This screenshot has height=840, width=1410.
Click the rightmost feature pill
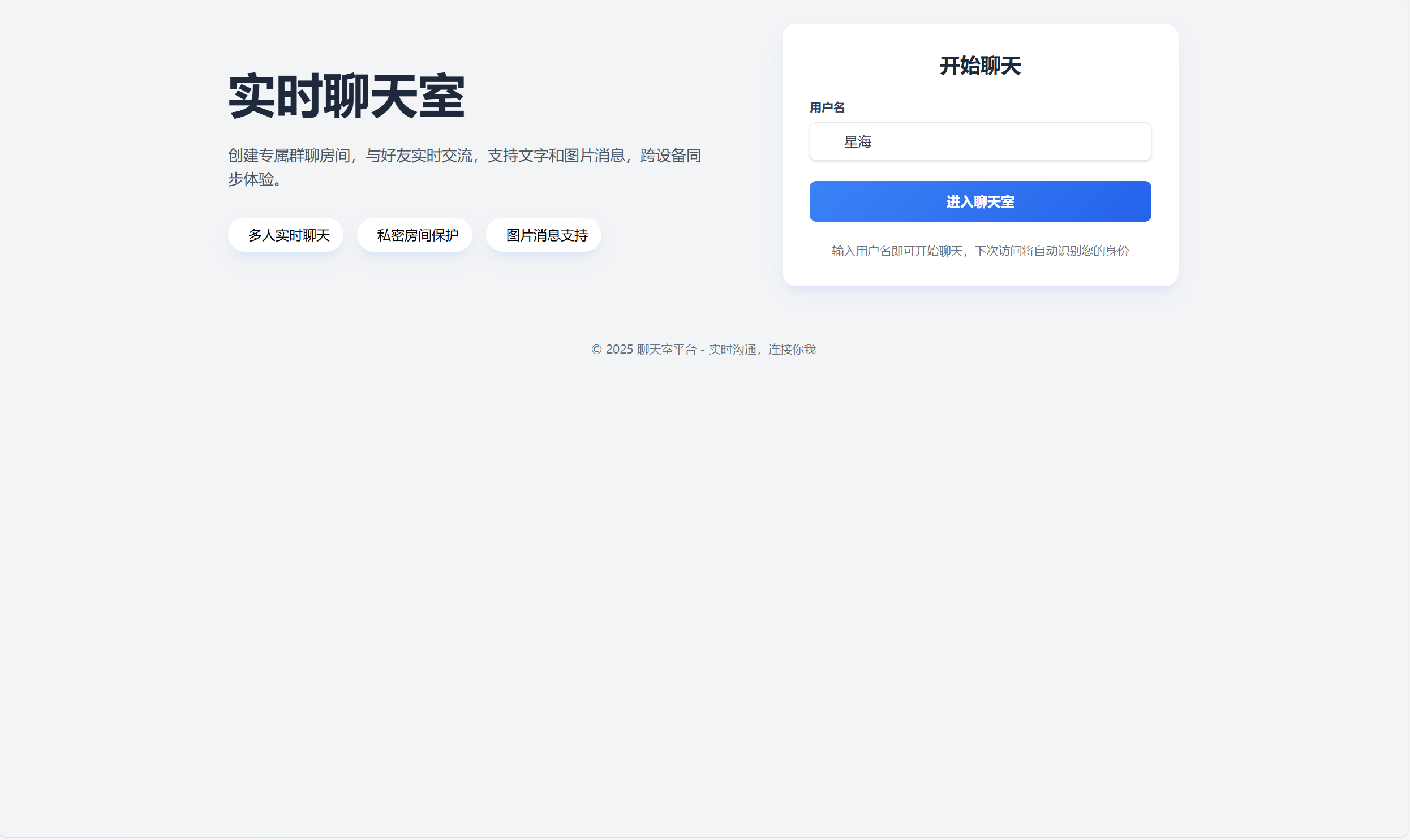tap(543, 234)
